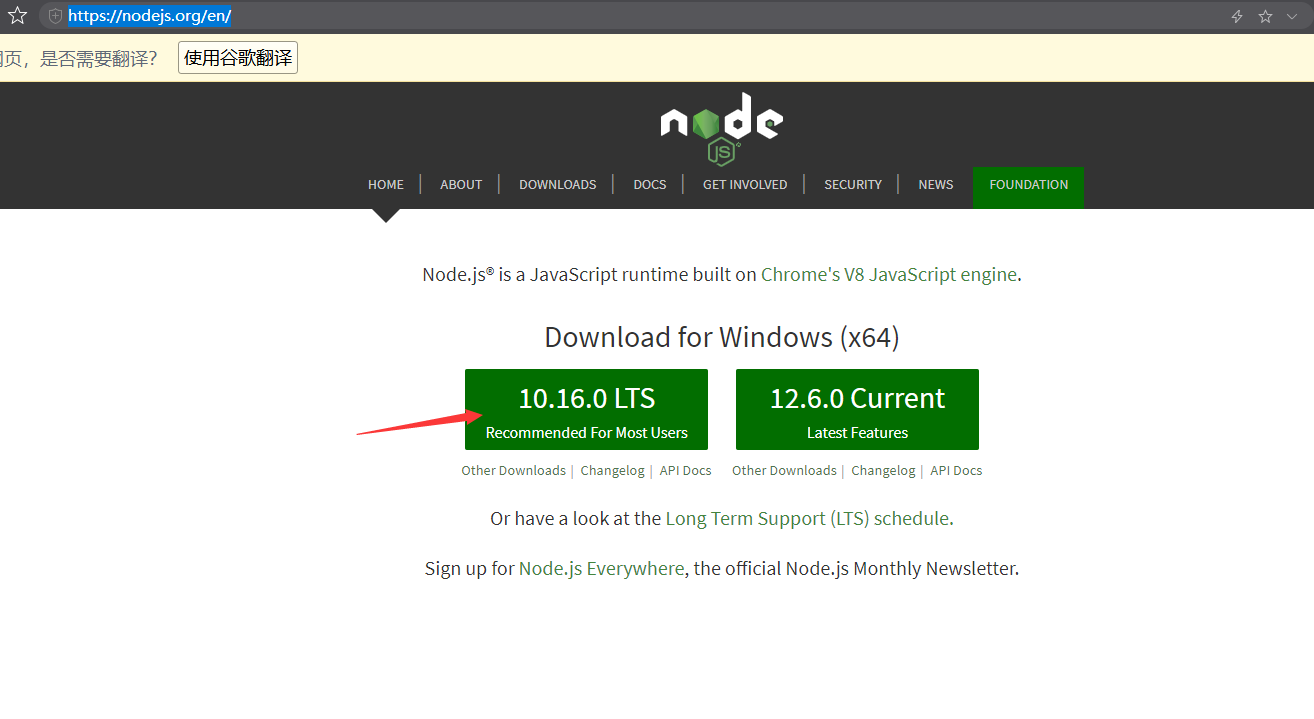Click the lightning bolt icon in address bar
Image resolution: width=1314 pixels, height=719 pixels.
[x=1237, y=16]
